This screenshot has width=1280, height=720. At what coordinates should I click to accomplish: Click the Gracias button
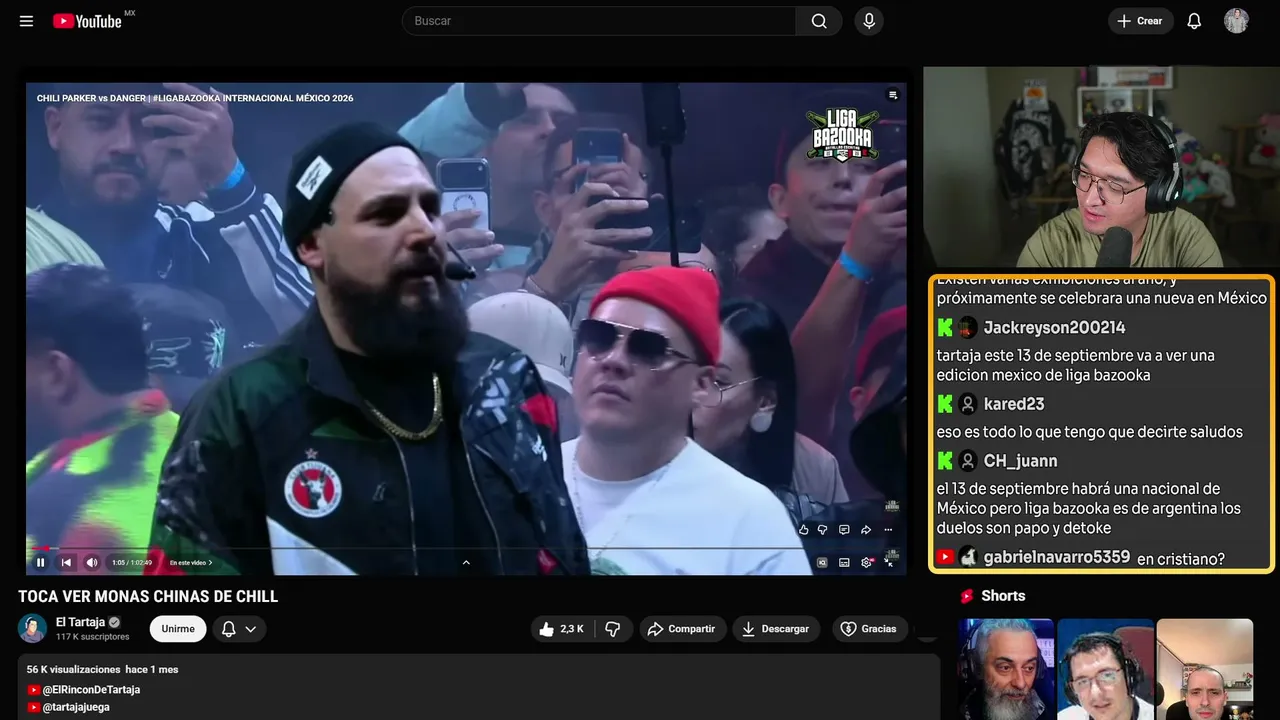[x=869, y=629]
